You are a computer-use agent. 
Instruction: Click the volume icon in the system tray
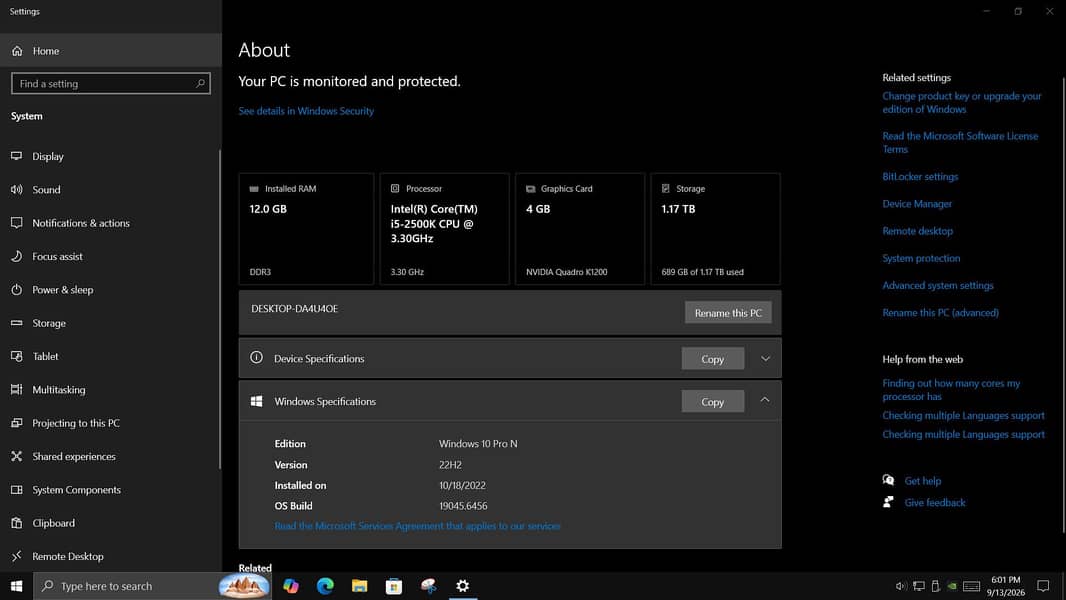[901, 586]
